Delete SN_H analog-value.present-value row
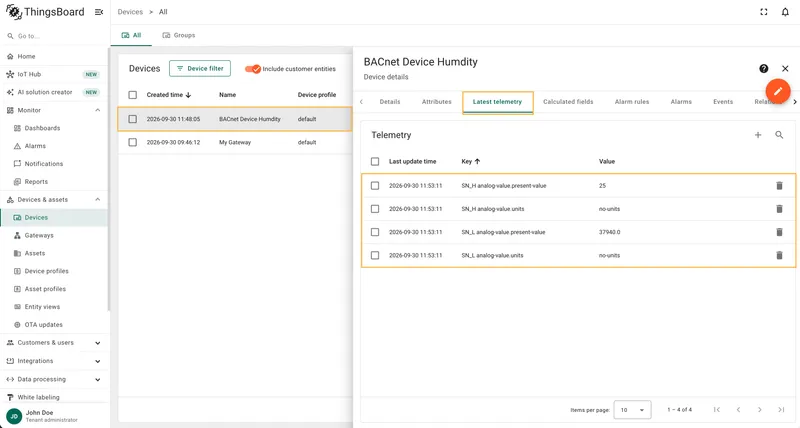 point(779,186)
